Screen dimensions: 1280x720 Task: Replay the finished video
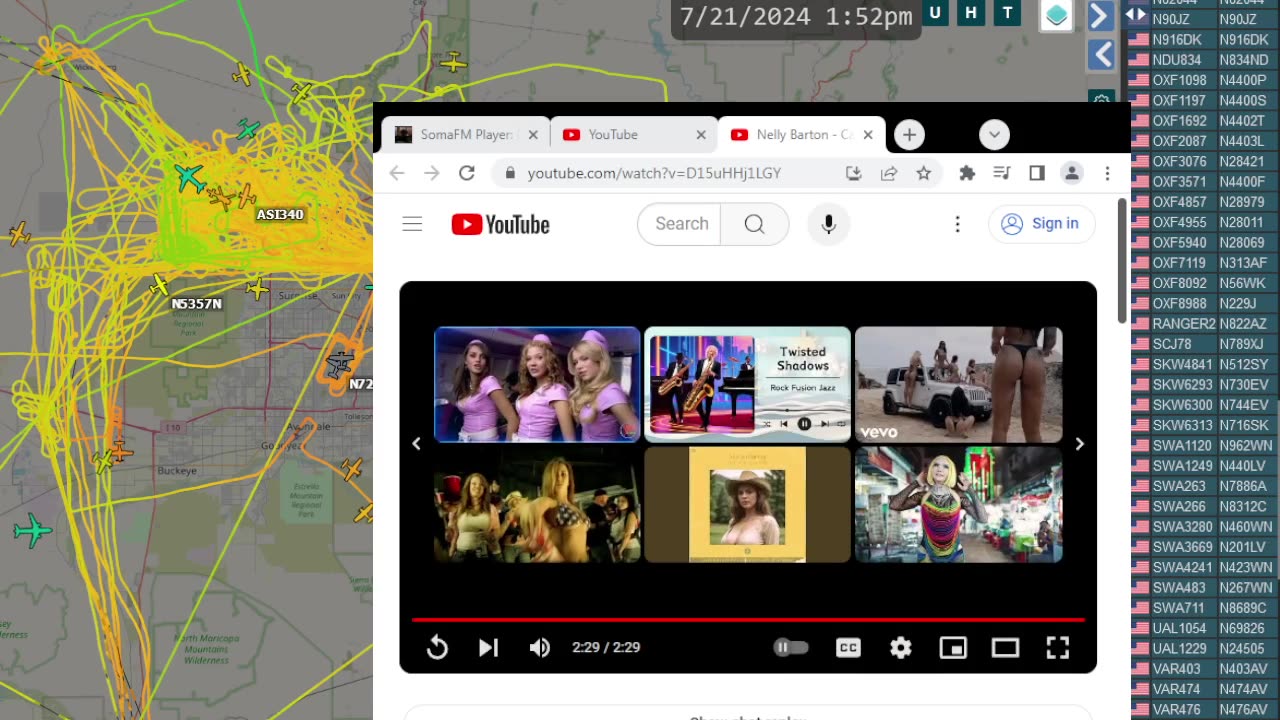[x=437, y=648]
